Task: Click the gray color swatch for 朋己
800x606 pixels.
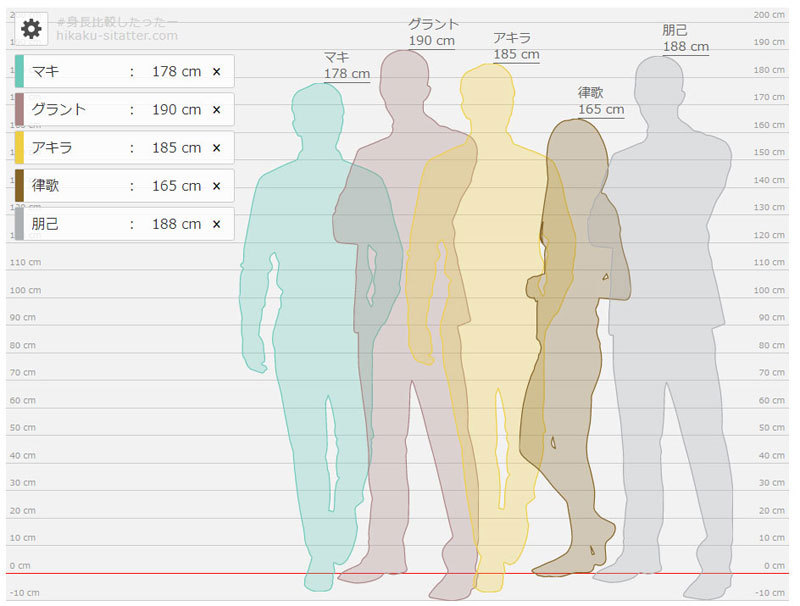Action: (19, 224)
